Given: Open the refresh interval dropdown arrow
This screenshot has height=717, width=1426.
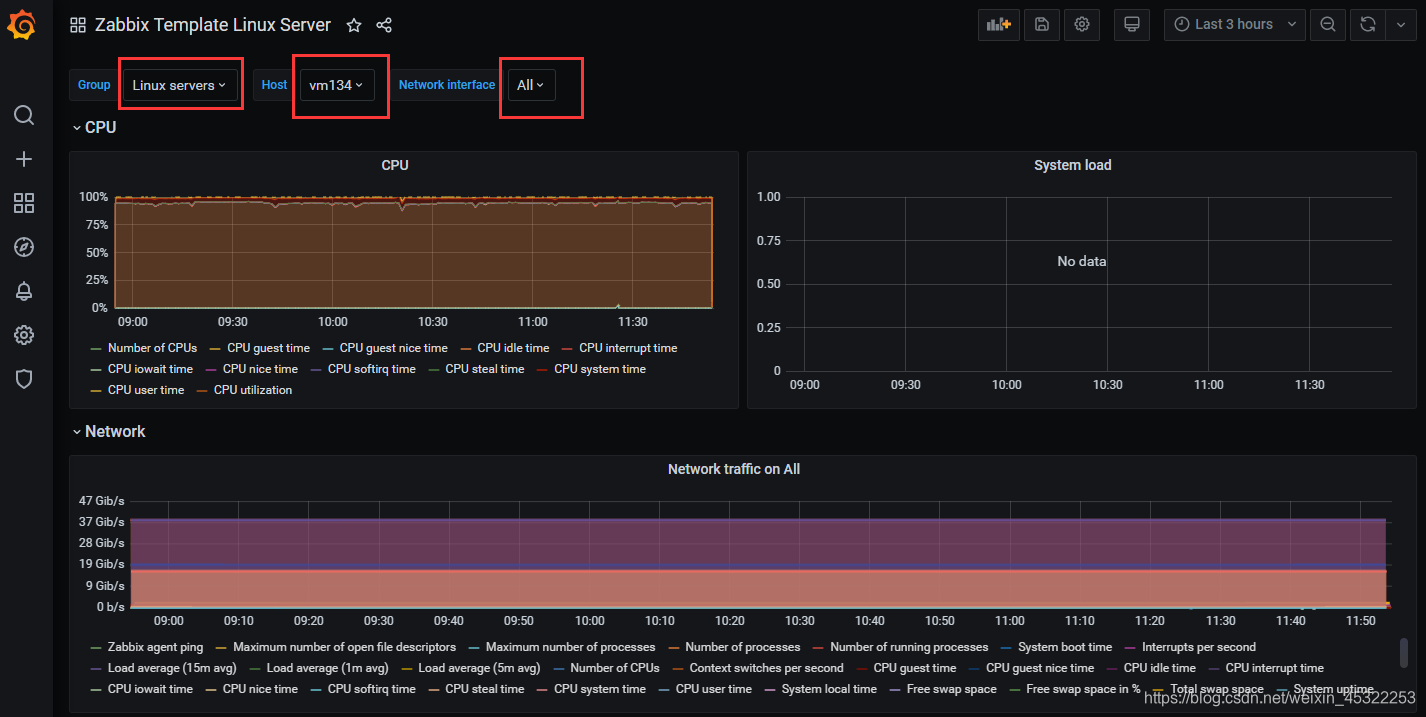Looking at the screenshot, I should [x=1399, y=25].
